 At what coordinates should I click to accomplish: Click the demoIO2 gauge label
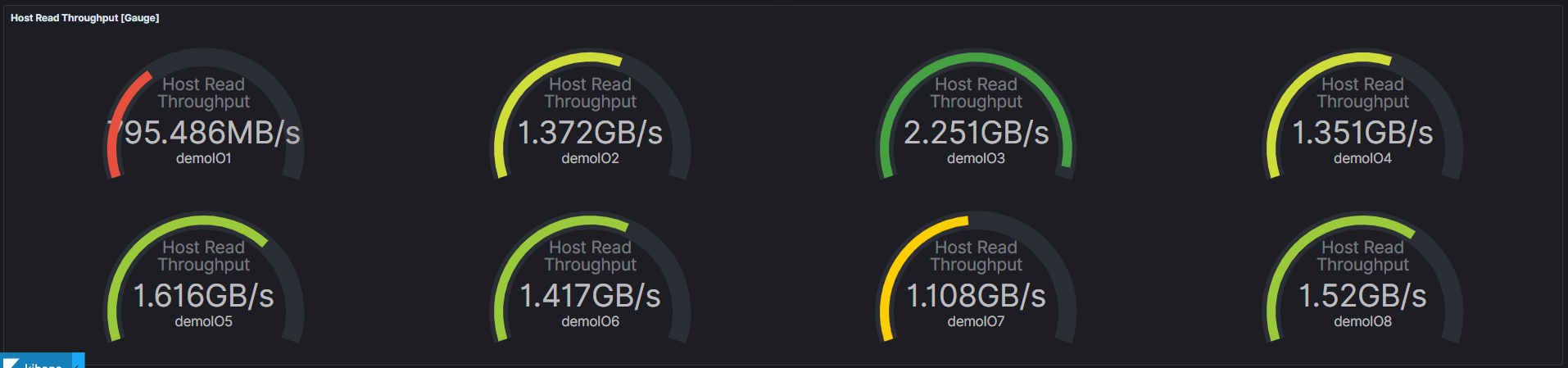click(x=590, y=158)
